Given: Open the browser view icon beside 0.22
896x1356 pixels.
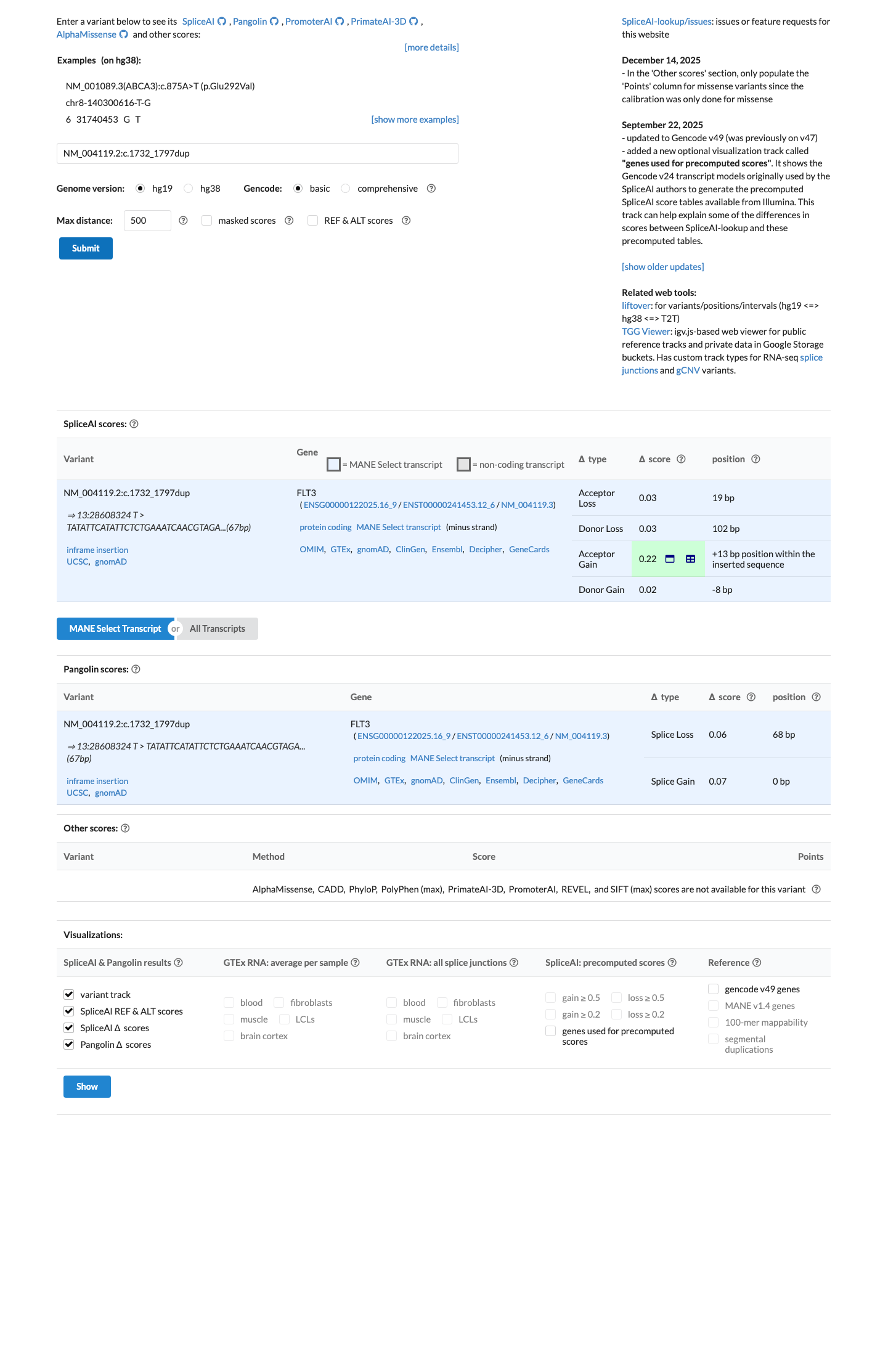Looking at the screenshot, I should [670, 559].
